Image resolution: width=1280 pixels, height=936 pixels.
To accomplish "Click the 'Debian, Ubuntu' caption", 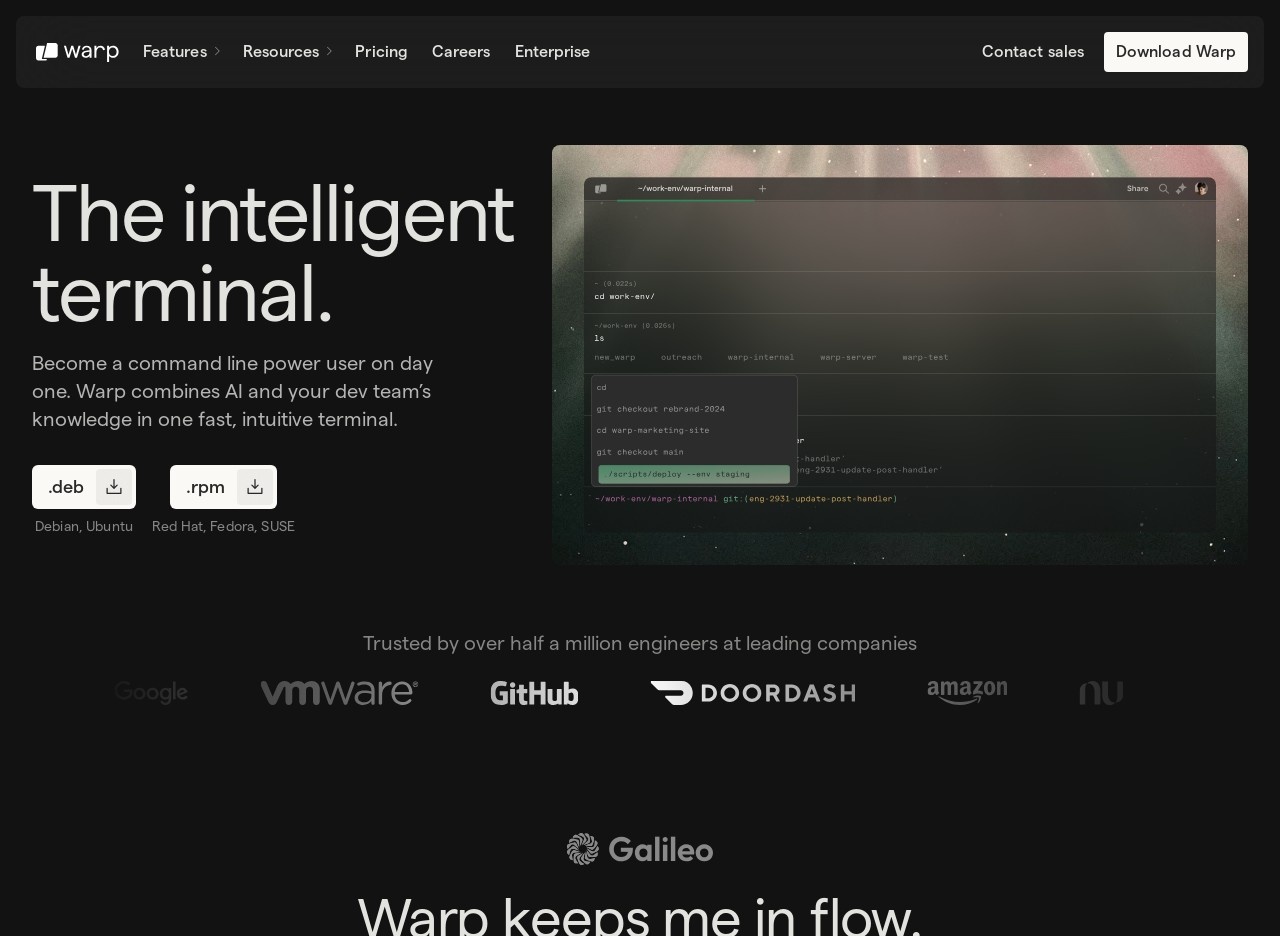I will [x=84, y=527].
